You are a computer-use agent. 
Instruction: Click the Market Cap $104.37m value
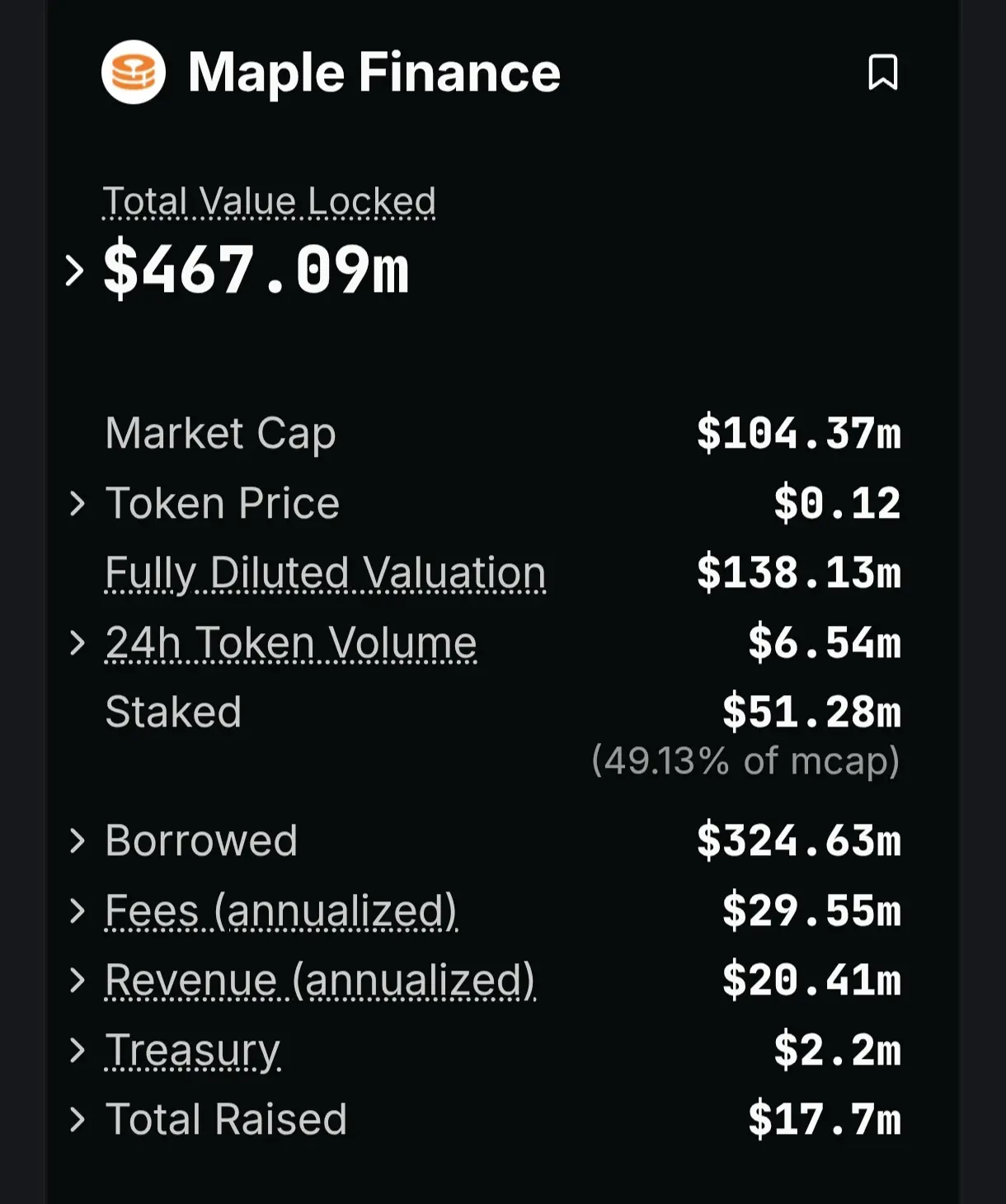coord(799,433)
